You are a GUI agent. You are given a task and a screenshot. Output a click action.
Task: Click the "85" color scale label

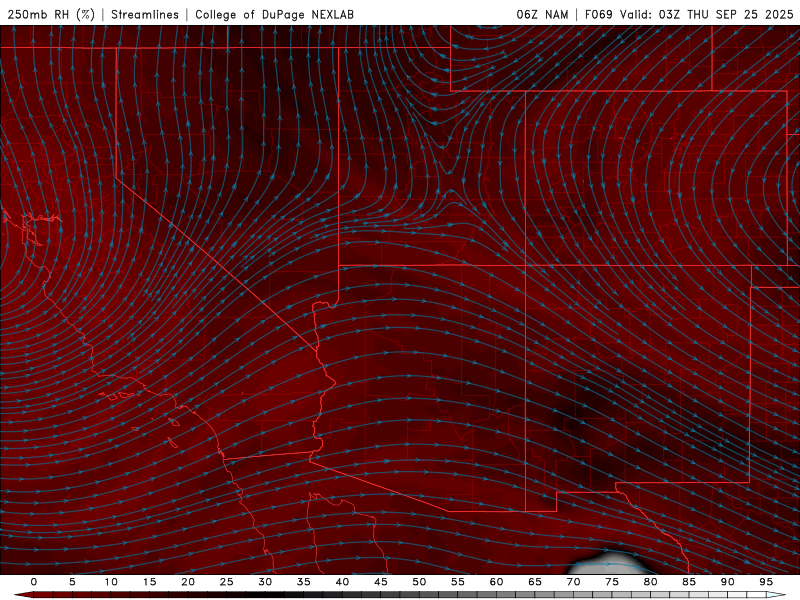coord(688,582)
